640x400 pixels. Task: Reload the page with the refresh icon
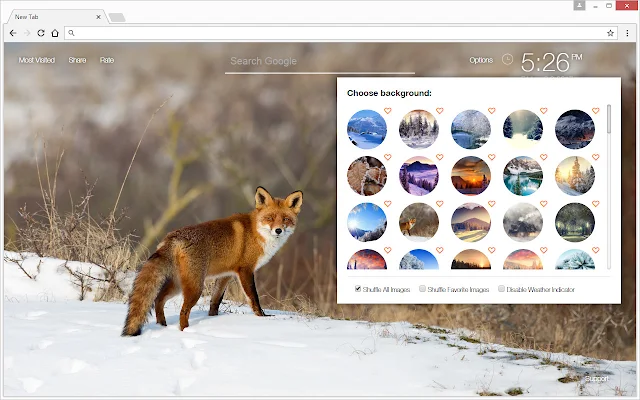coord(41,33)
